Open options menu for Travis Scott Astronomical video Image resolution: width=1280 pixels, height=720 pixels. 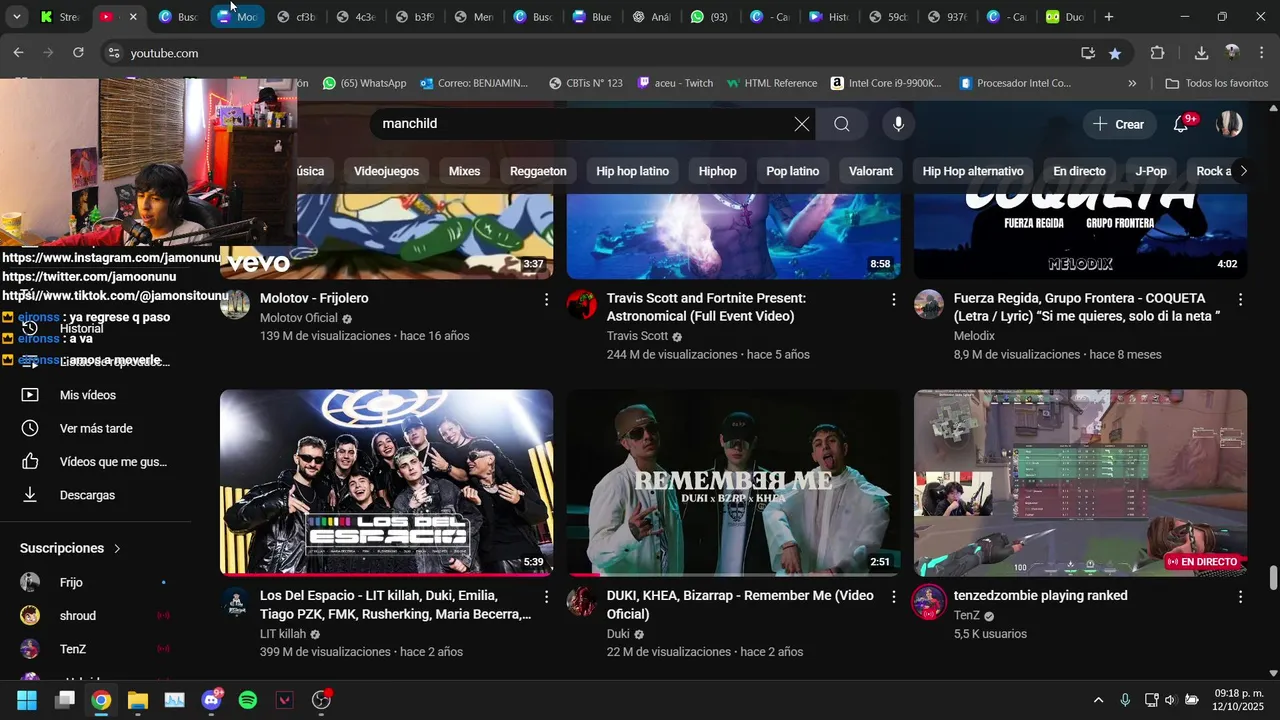coord(893,299)
